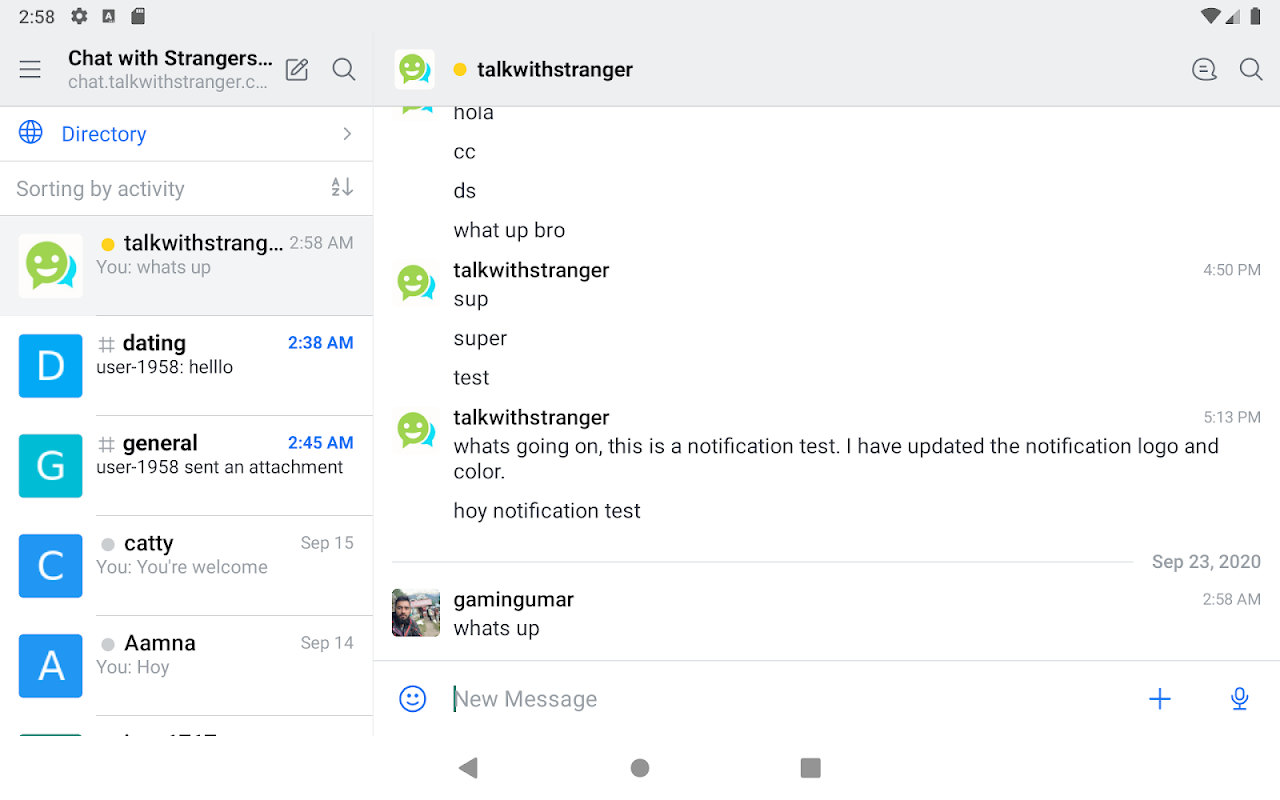Viewport: 1280px width, 800px height.
Task: Tap the compose new message icon
Action: [x=297, y=69]
